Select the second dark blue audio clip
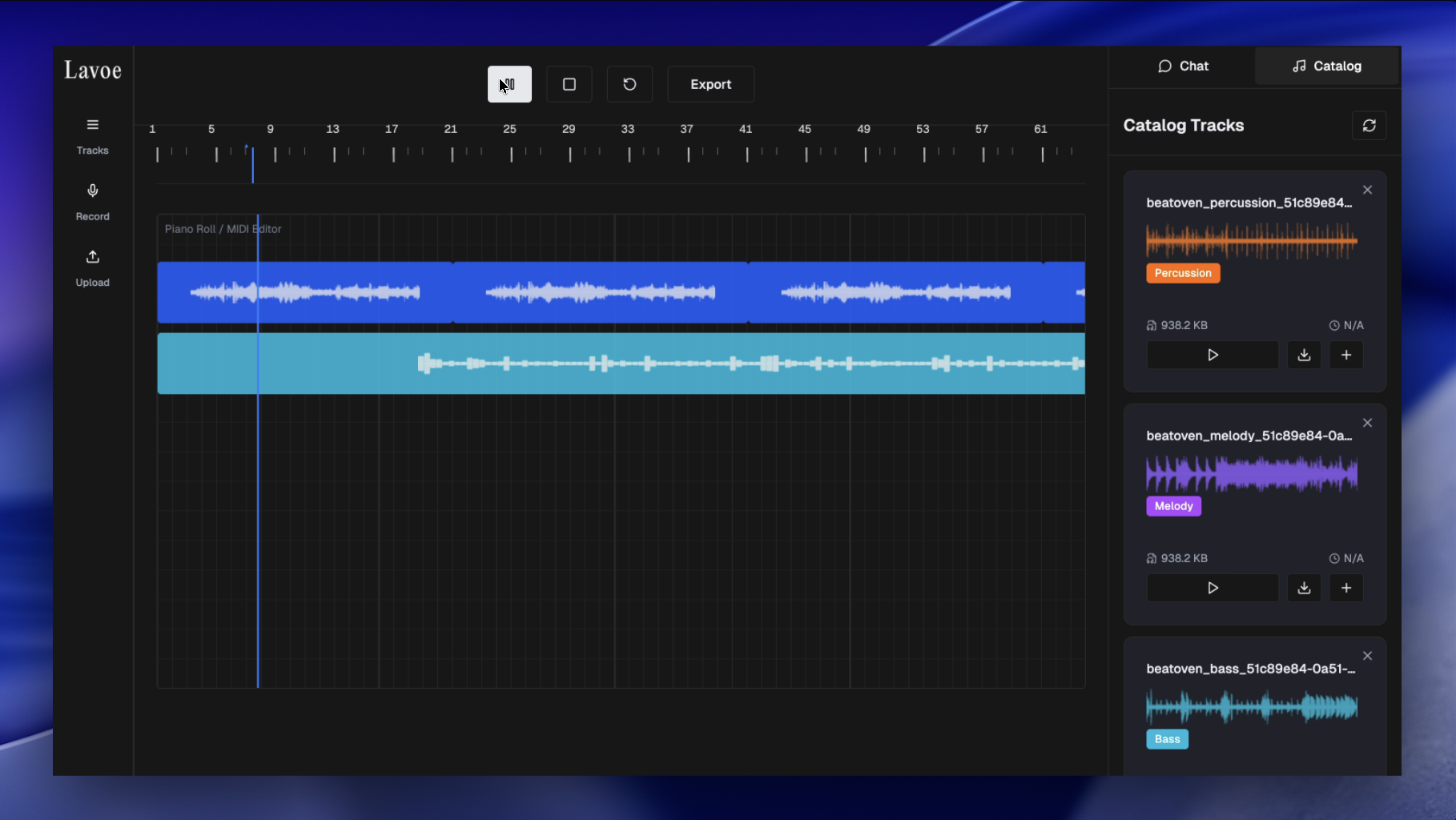Screen dimensions: 1456x820 [601, 292]
